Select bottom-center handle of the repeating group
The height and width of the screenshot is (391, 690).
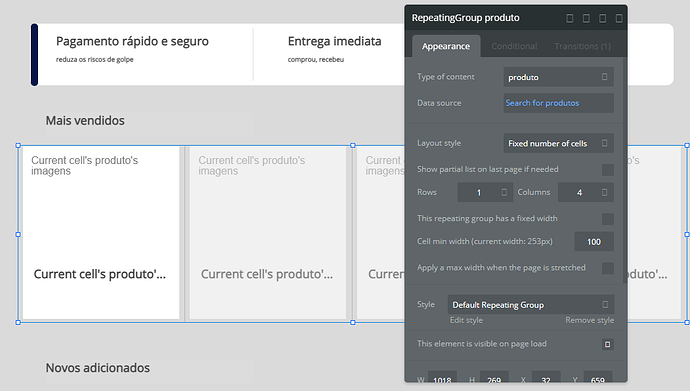point(352,322)
